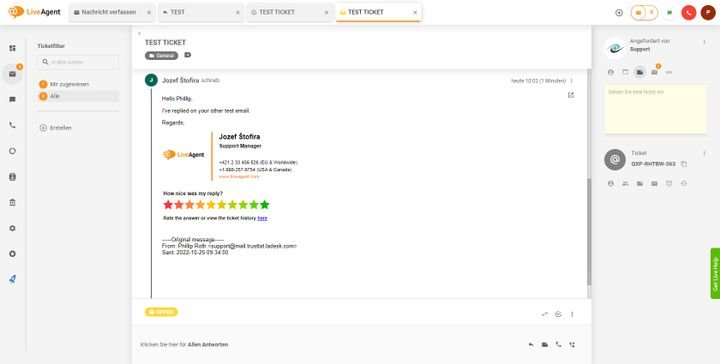Collapse the panel with the small back arrow

pyautogui.click(x=139, y=34)
